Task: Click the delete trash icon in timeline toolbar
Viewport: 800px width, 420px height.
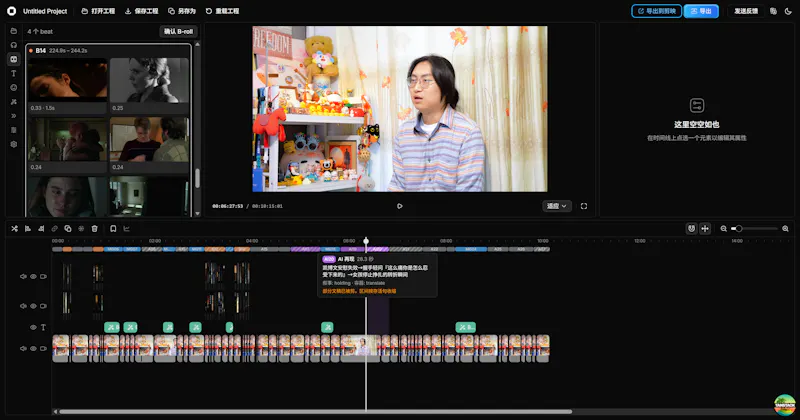Action: pyautogui.click(x=94, y=229)
